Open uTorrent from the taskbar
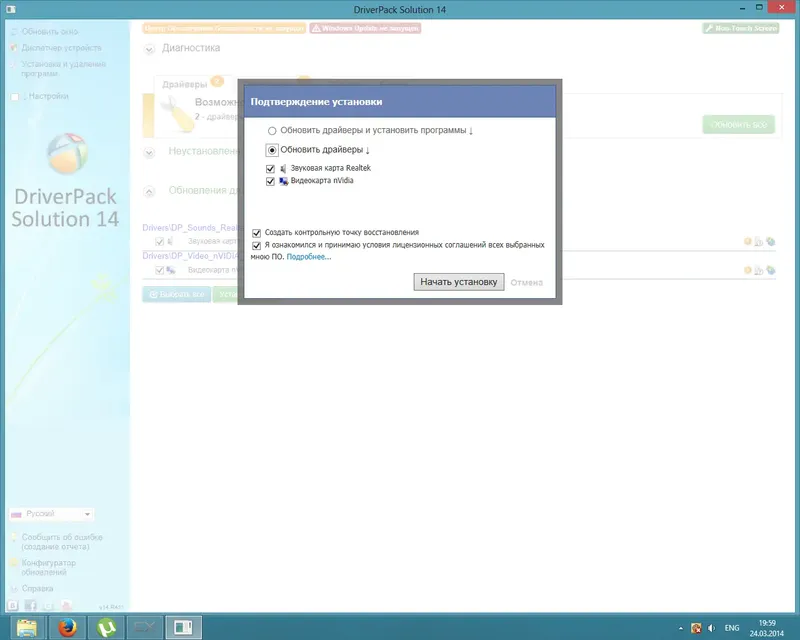 tap(106, 627)
